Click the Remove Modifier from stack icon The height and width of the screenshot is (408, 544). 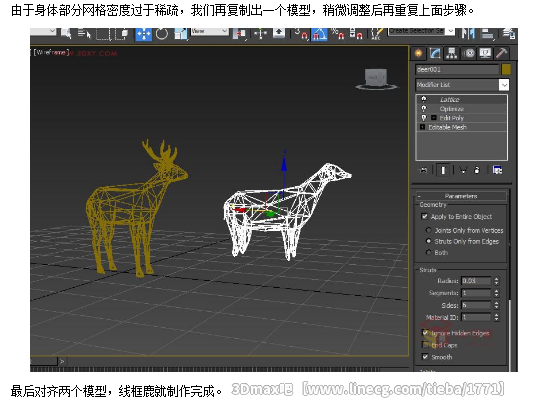point(477,170)
